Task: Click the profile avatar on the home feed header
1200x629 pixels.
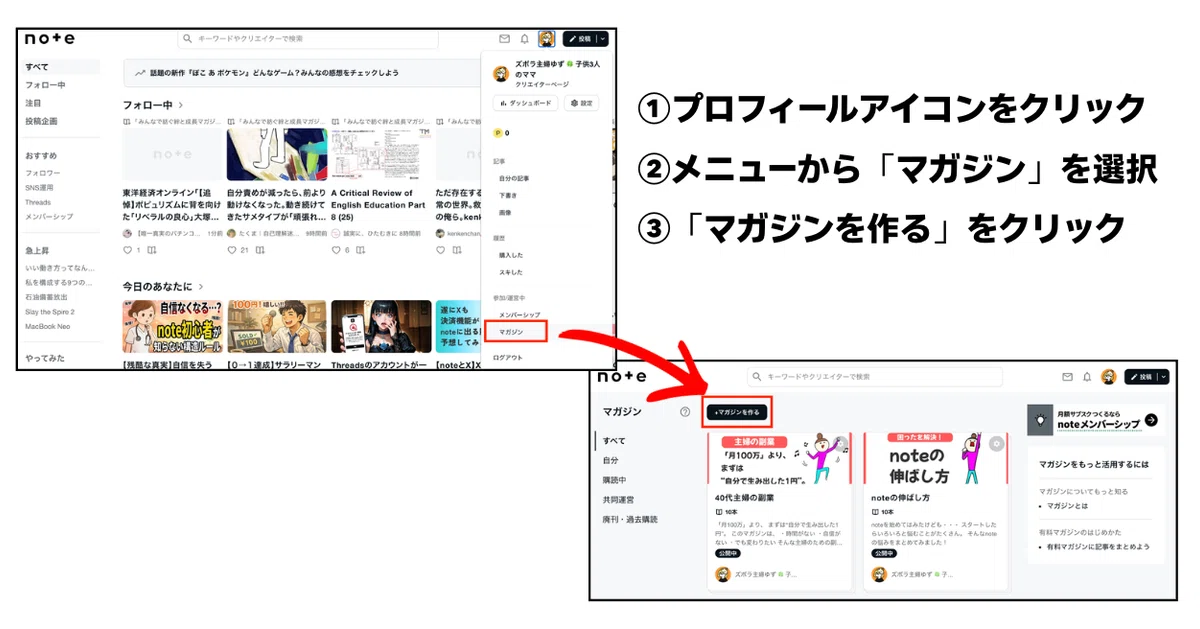Action: pos(547,39)
